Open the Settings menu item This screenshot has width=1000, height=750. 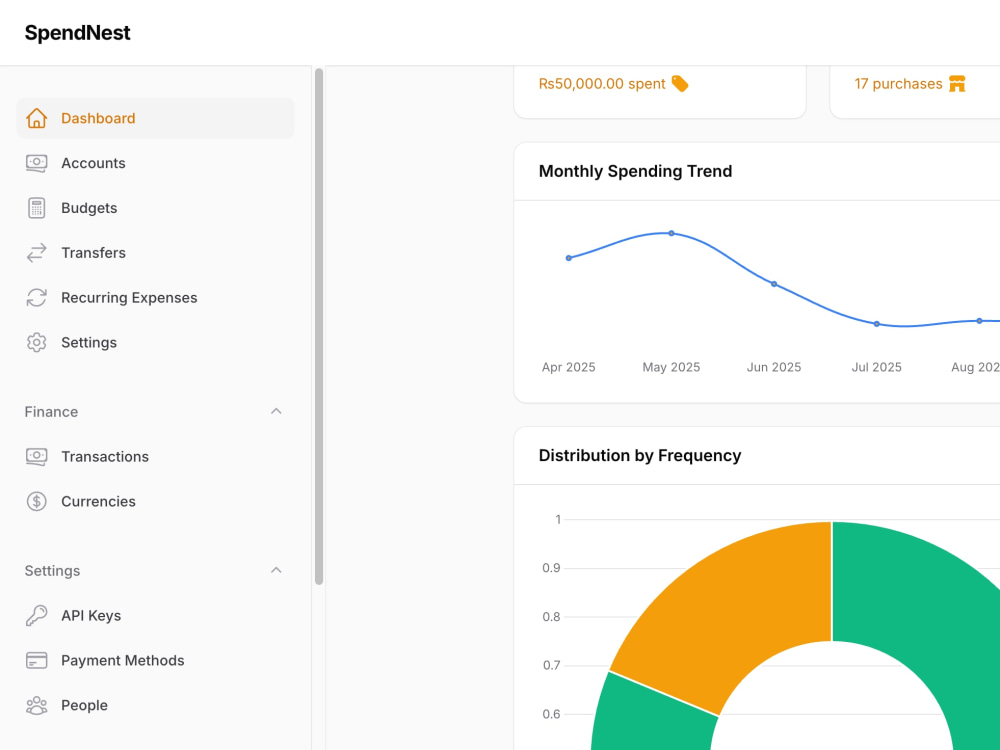click(155, 342)
